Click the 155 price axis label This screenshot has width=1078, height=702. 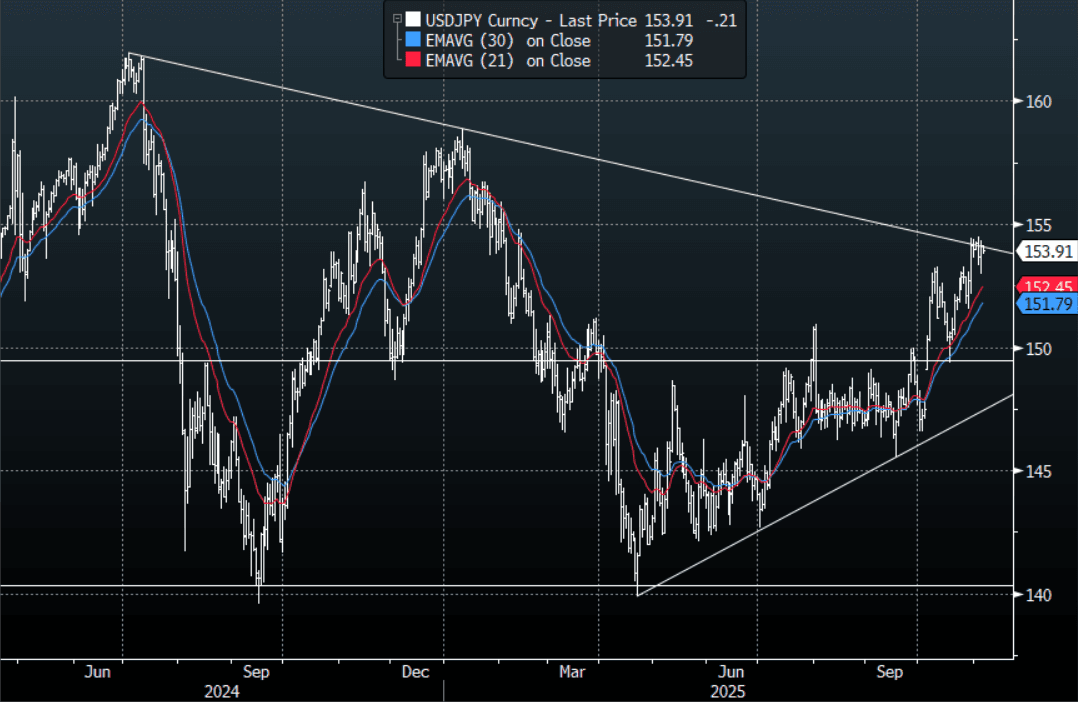click(1039, 226)
